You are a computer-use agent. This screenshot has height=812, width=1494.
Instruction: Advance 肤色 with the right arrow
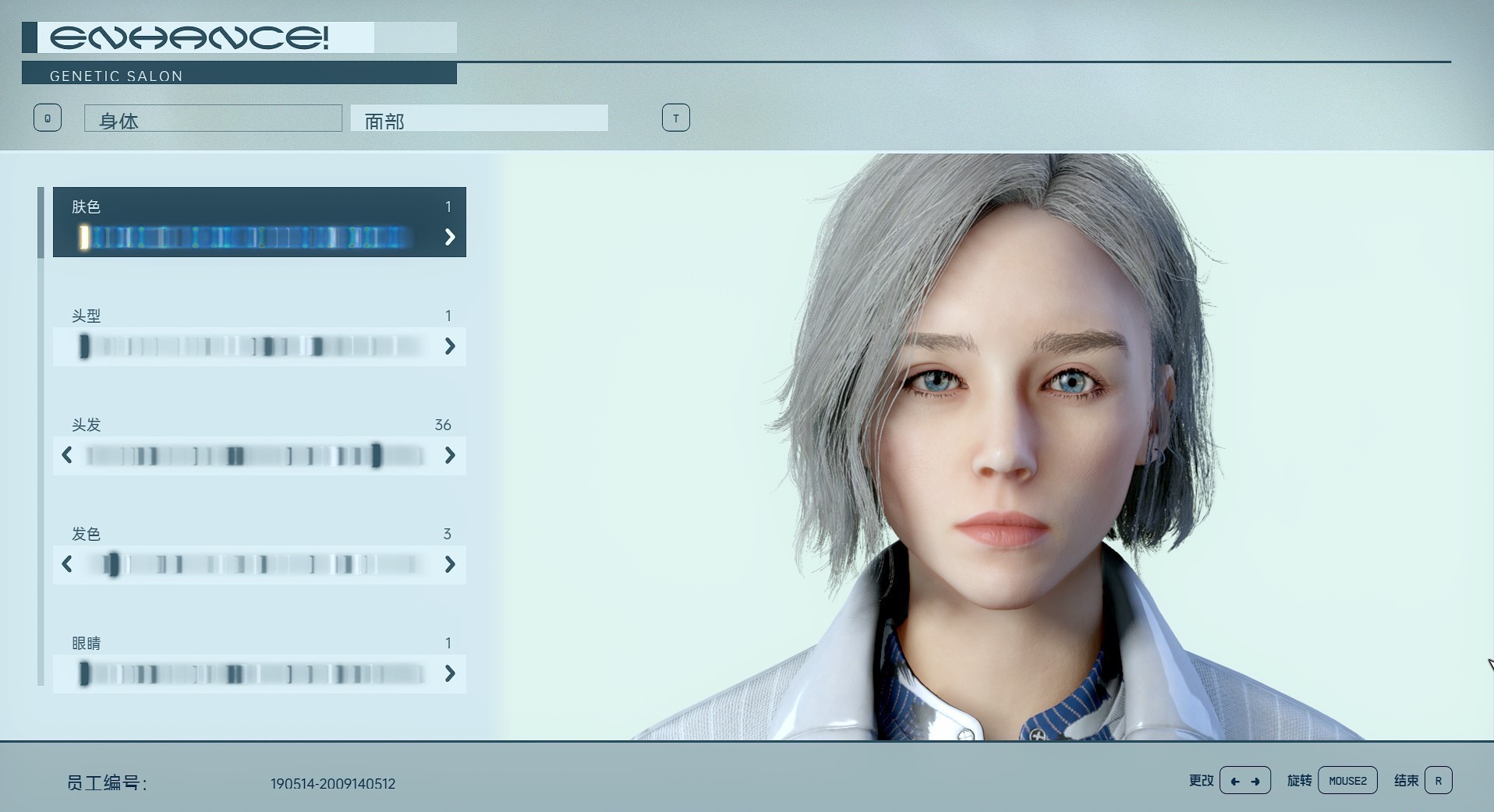pyautogui.click(x=450, y=237)
